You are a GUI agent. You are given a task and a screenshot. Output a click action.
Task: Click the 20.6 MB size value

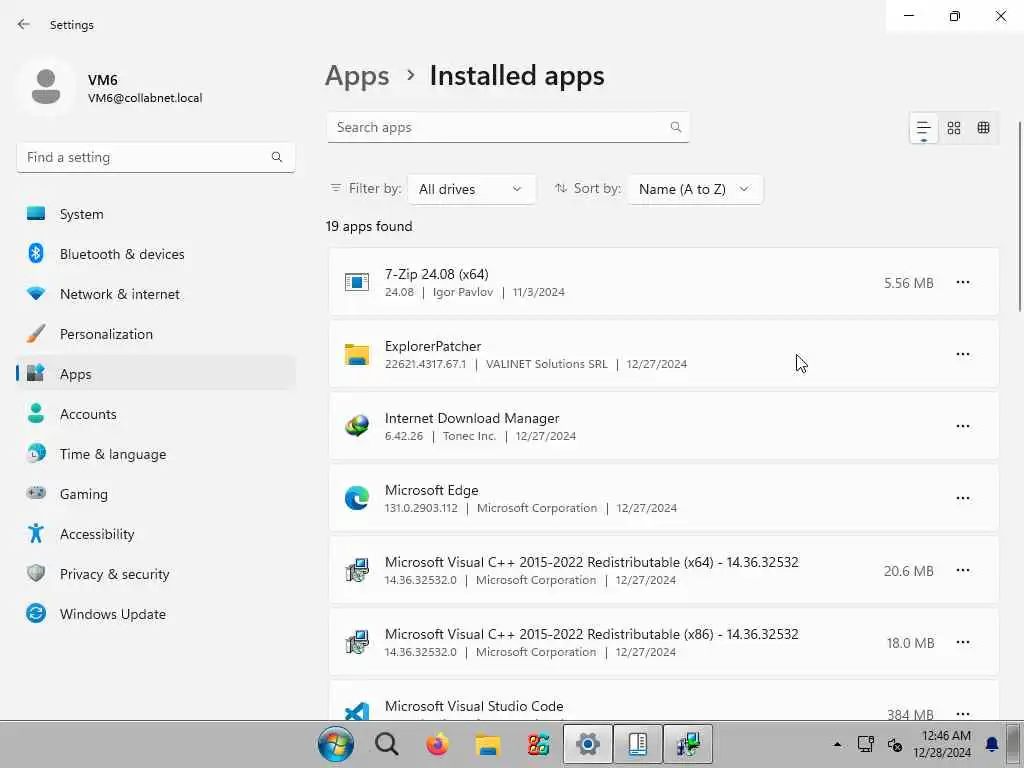[x=908, y=571]
